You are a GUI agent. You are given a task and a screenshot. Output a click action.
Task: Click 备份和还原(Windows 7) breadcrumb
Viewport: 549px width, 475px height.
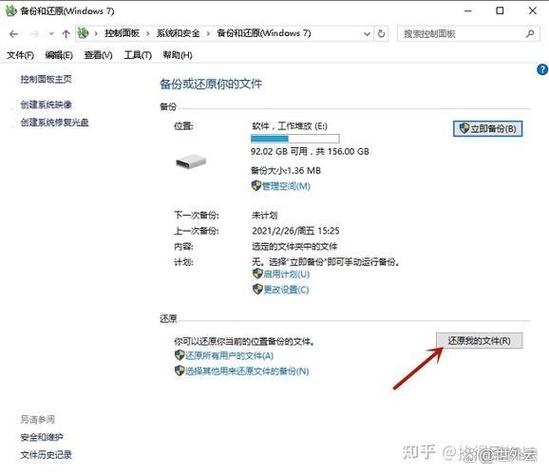(x=264, y=33)
